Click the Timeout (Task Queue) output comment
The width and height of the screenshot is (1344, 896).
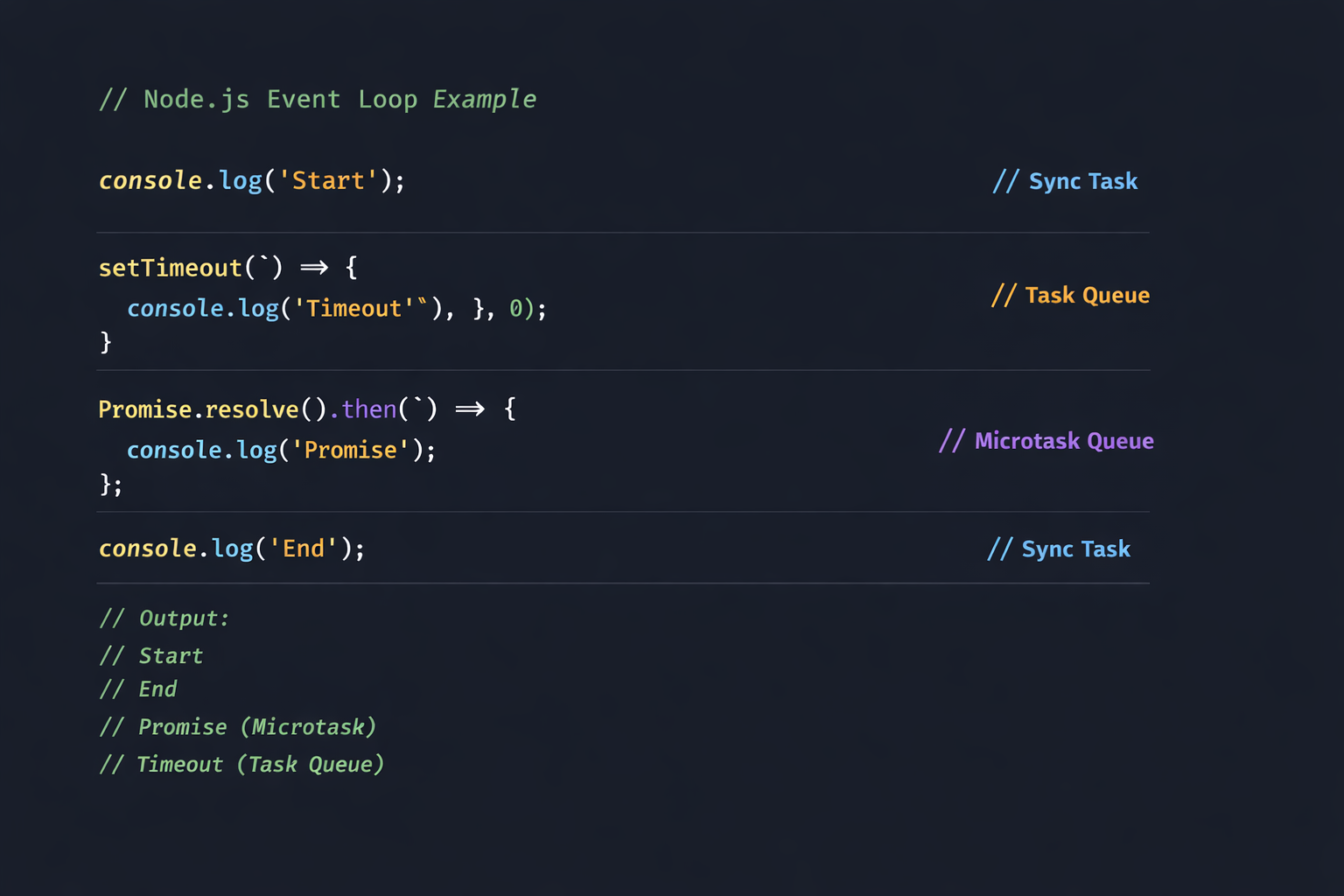[x=241, y=765]
